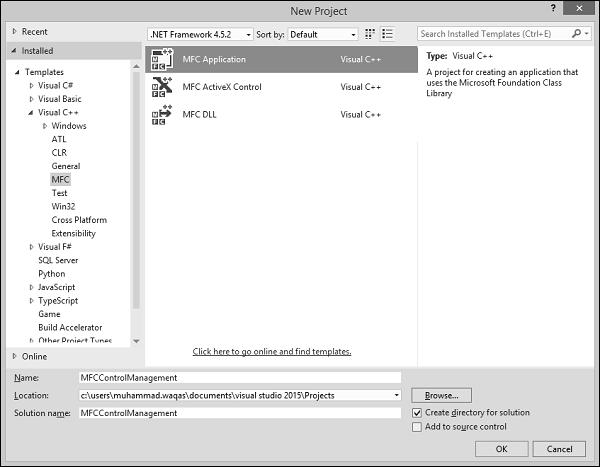Click the tree scrollbar up arrow

point(136,67)
